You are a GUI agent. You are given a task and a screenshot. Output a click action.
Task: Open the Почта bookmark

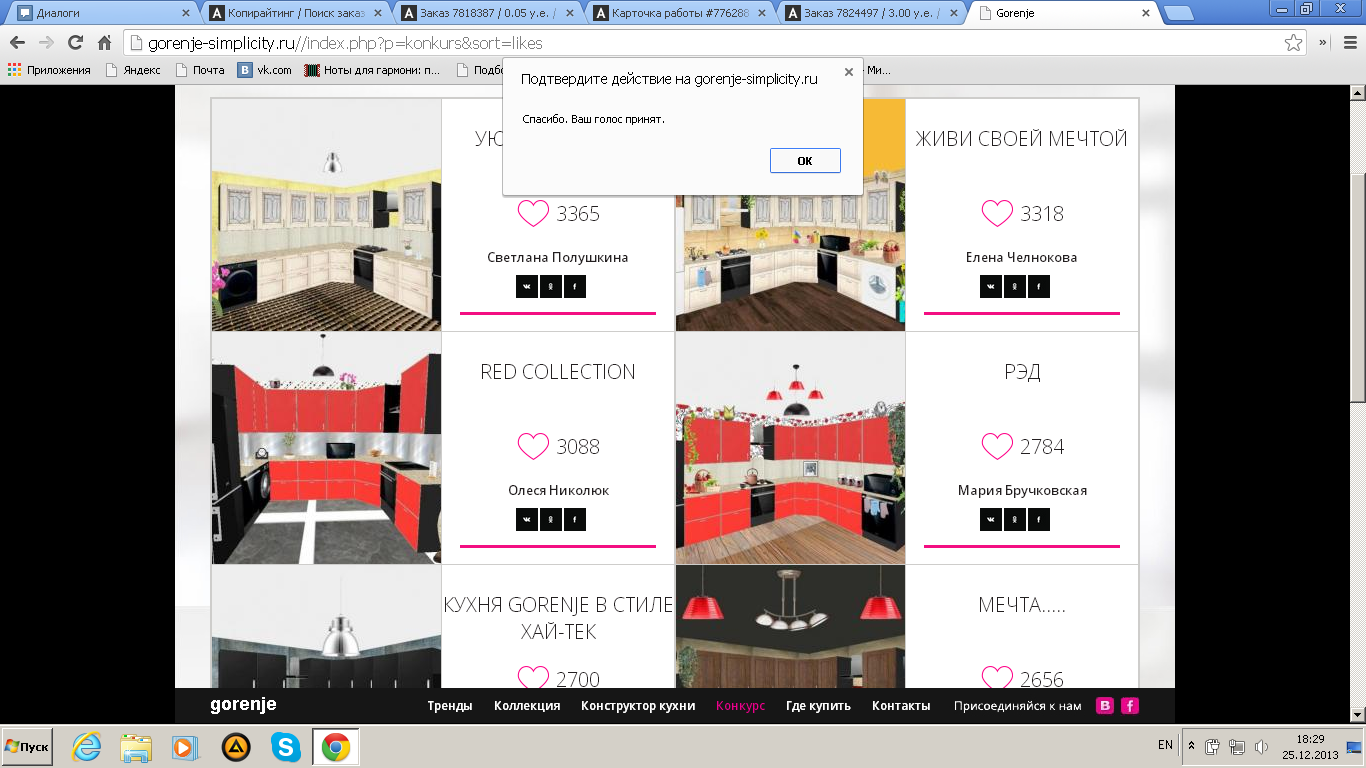pos(200,70)
